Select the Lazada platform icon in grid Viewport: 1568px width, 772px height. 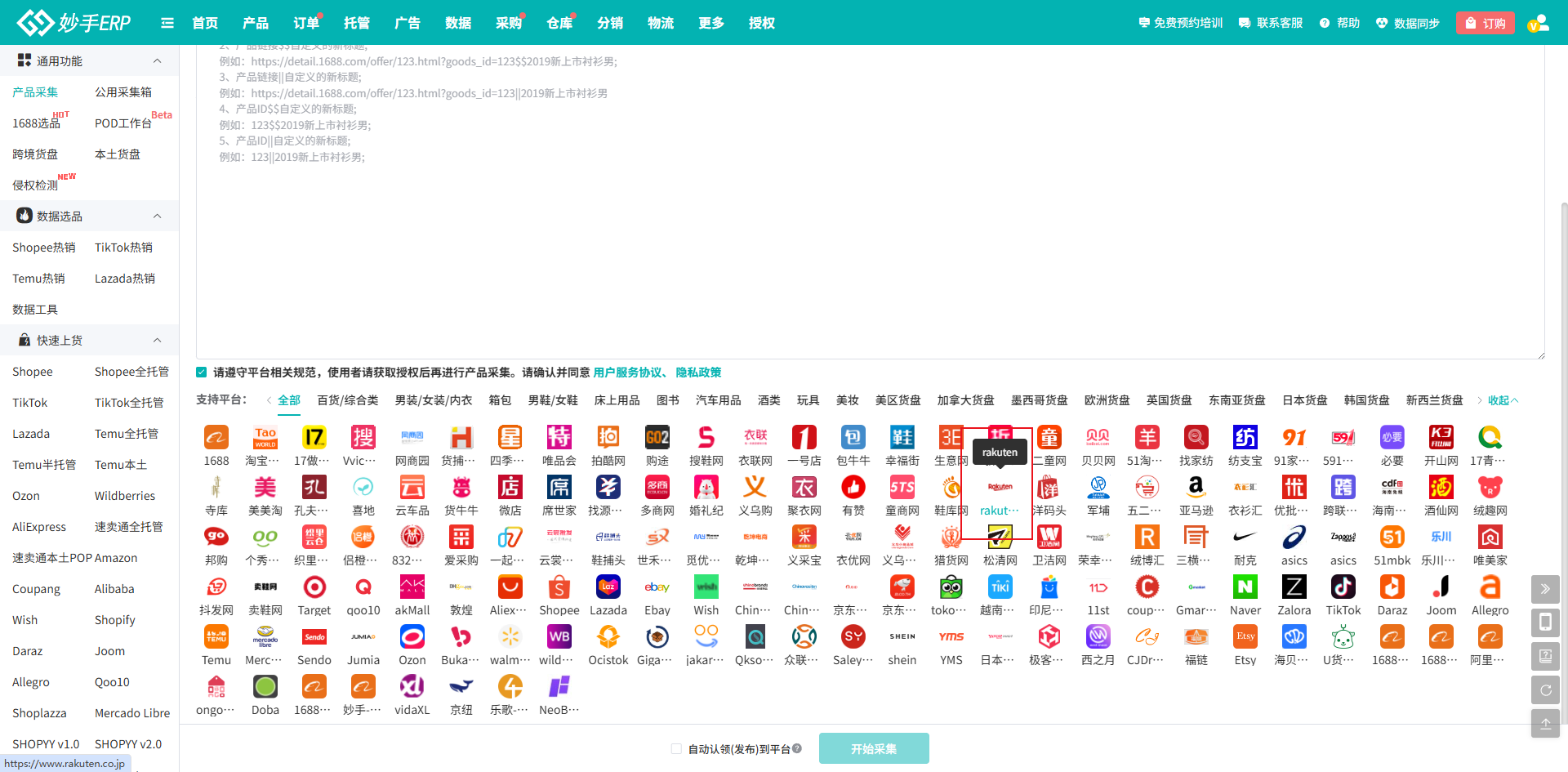click(608, 587)
